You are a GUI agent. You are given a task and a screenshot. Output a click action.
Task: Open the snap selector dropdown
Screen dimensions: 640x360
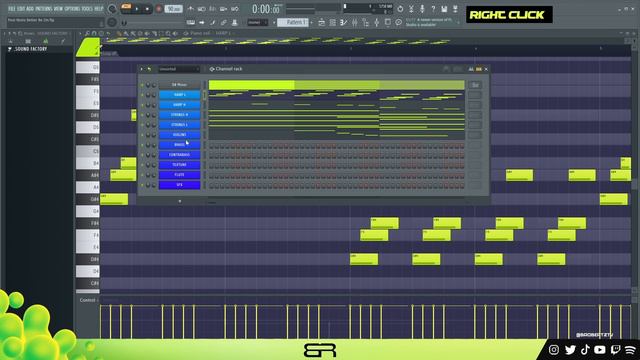coord(258,22)
